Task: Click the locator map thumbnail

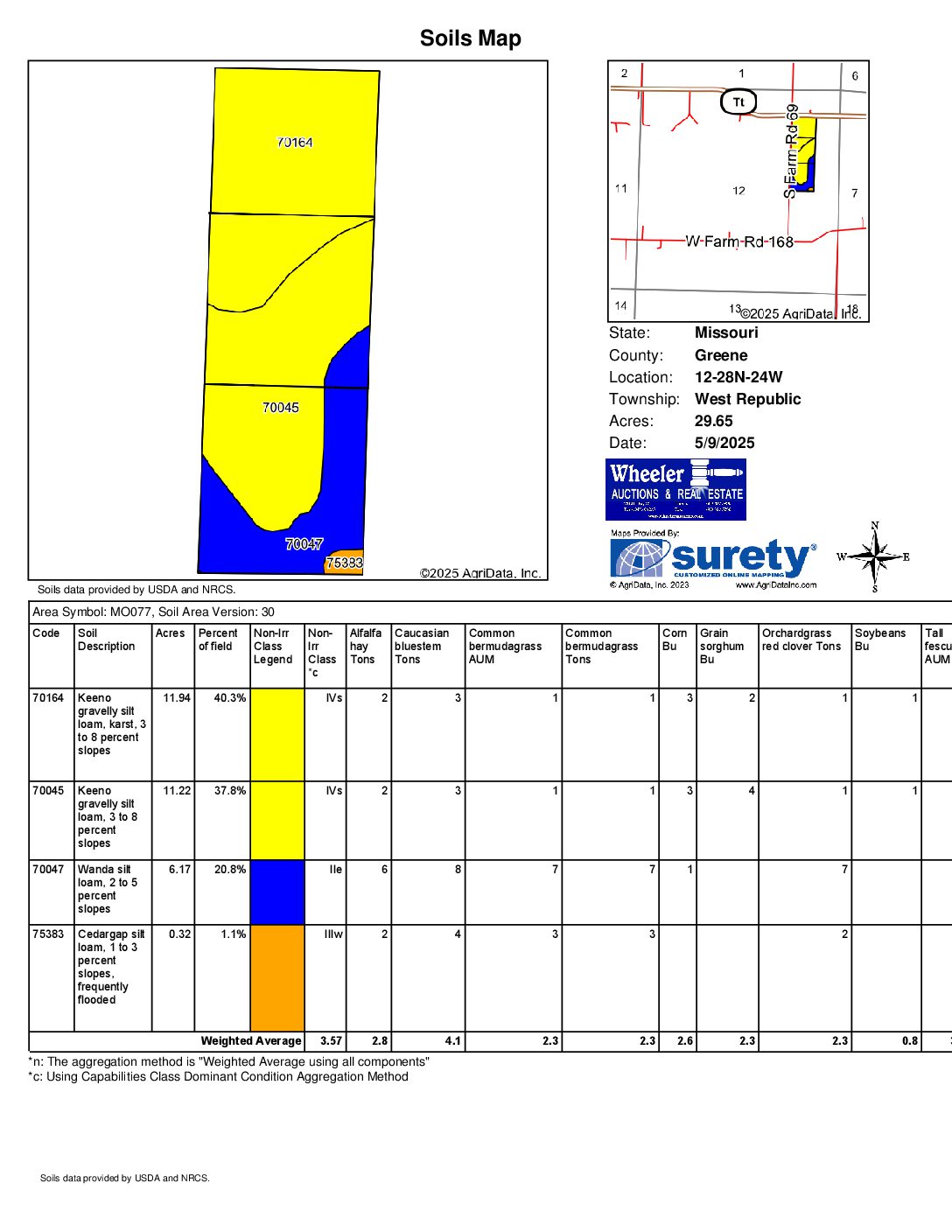Action: click(738, 192)
